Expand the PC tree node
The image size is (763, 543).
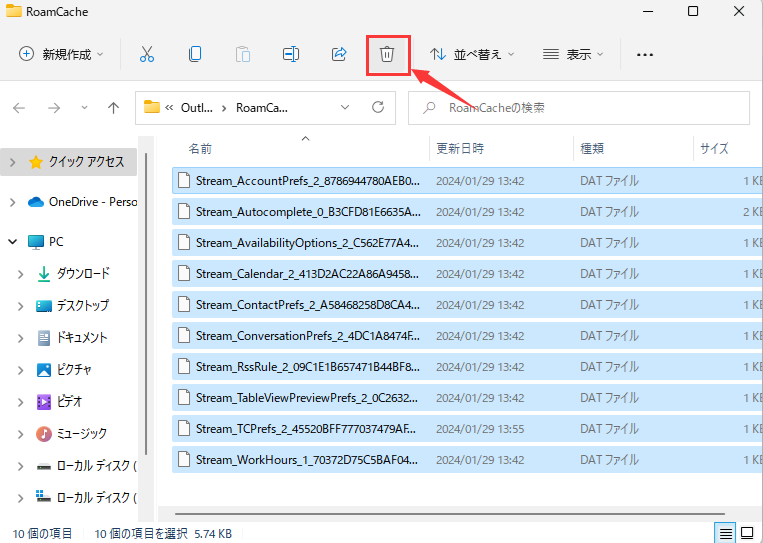(x=12, y=242)
